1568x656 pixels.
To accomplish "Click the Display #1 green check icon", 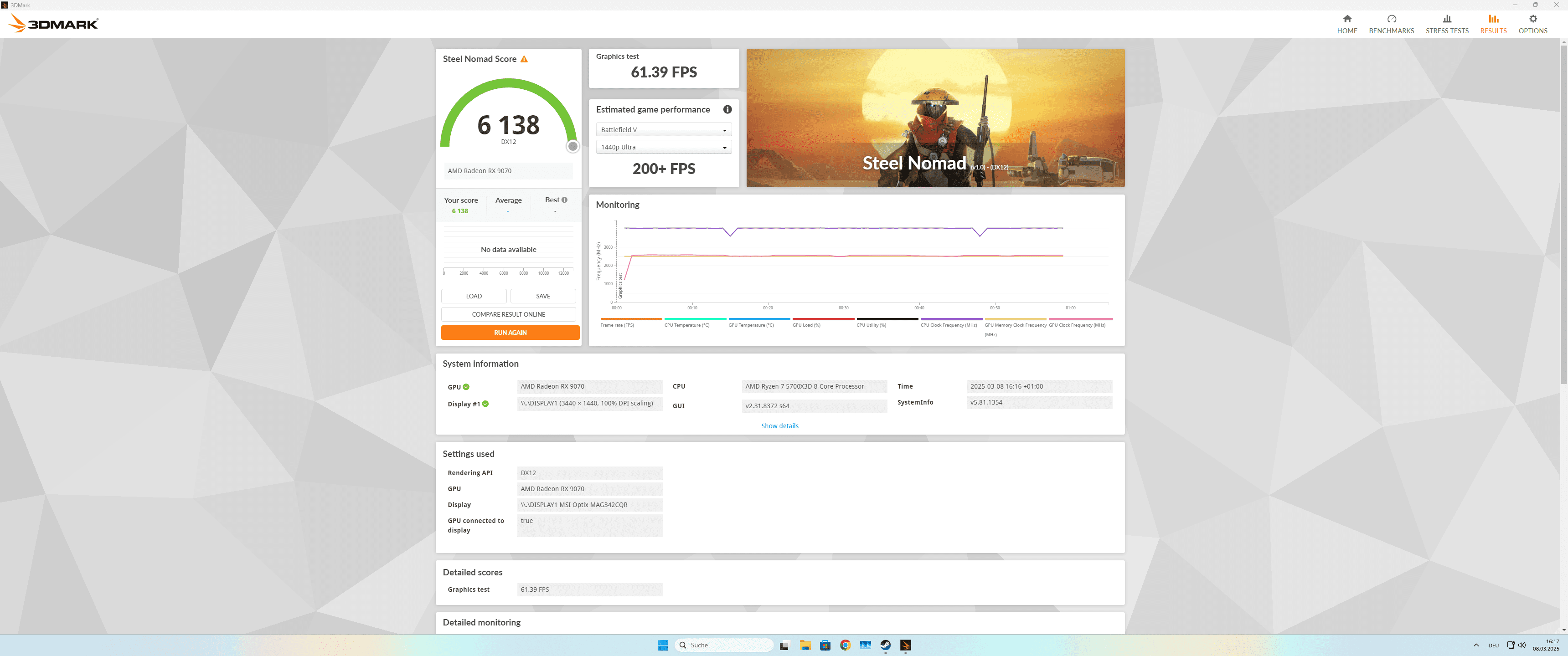I will 485,404.
